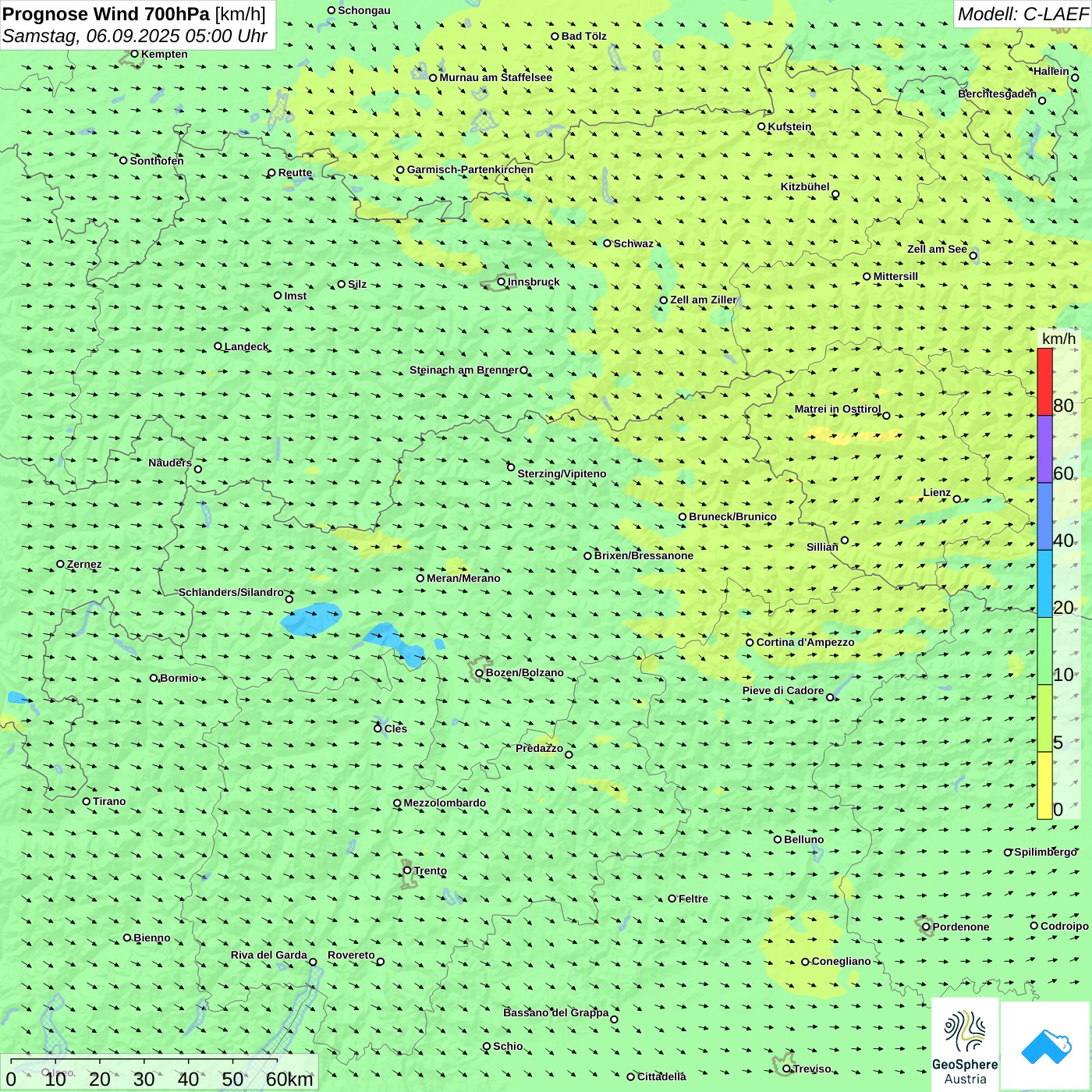The height and width of the screenshot is (1092, 1092).
Task: Click the Mezzolombardo label
Action: point(445,803)
